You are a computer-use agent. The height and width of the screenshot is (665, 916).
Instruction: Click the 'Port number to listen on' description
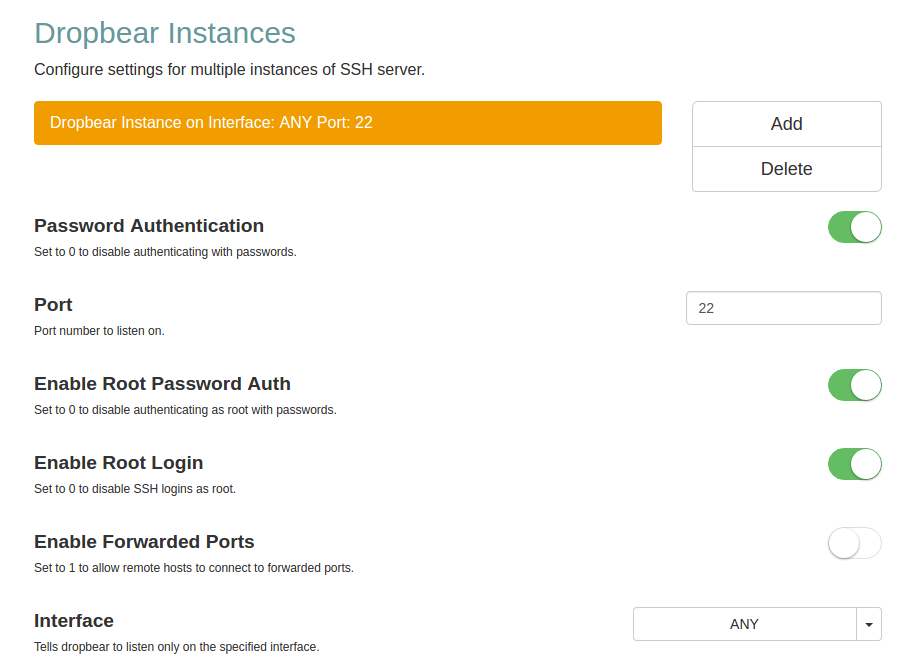point(99,331)
